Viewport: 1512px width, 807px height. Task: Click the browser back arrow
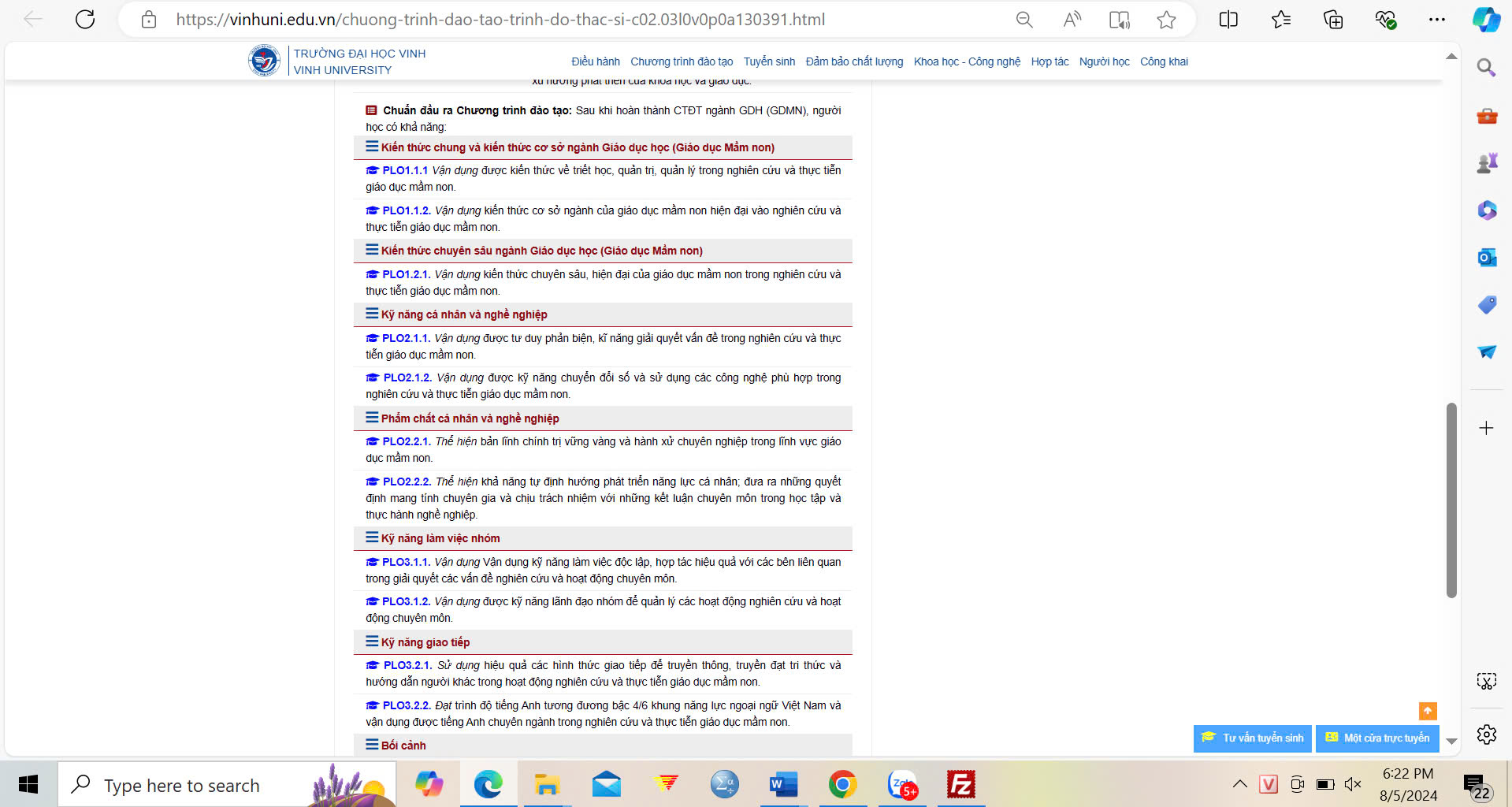point(33,20)
